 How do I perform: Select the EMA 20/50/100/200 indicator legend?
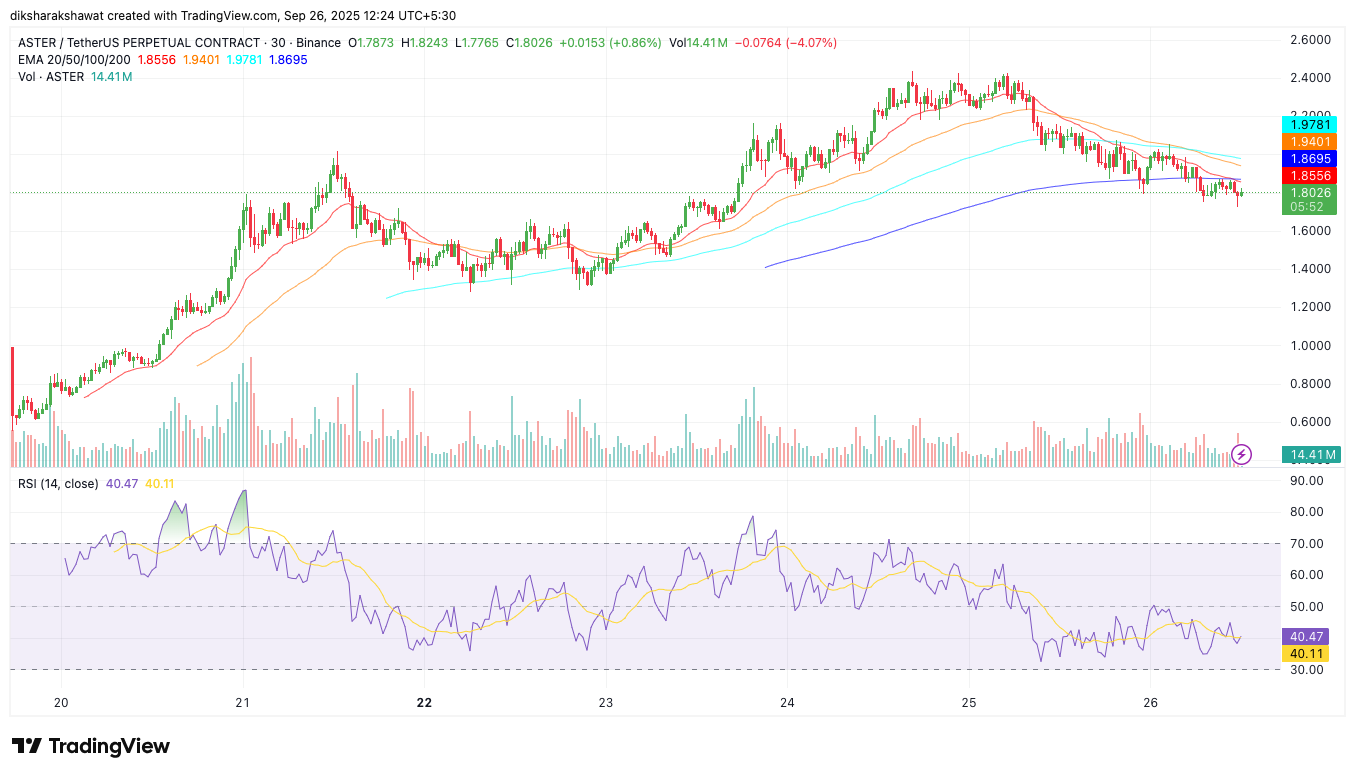74,60
